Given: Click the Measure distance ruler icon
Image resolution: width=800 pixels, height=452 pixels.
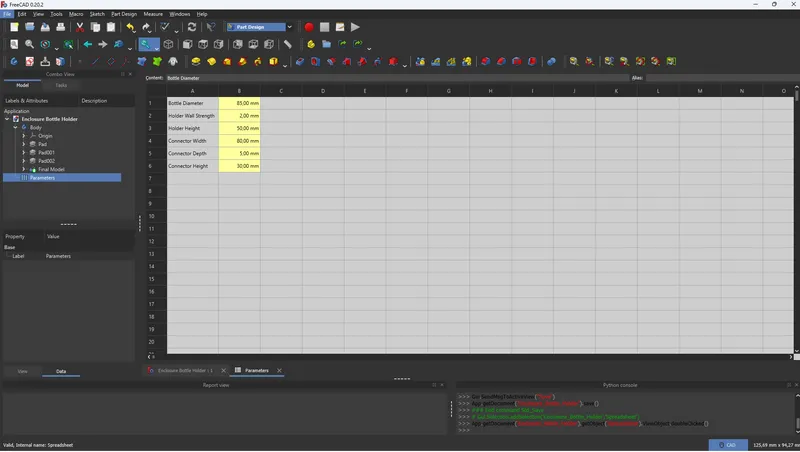Looking at the screenshot, I should point(288,44).
